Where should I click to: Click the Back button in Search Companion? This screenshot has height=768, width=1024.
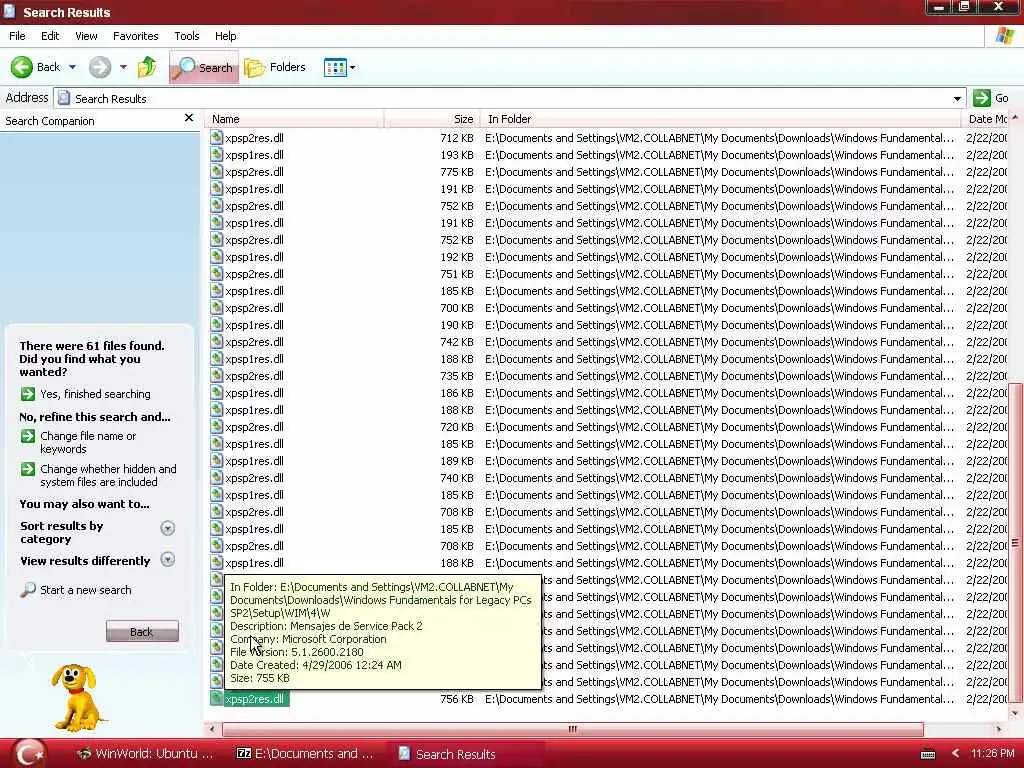[142, 632]
